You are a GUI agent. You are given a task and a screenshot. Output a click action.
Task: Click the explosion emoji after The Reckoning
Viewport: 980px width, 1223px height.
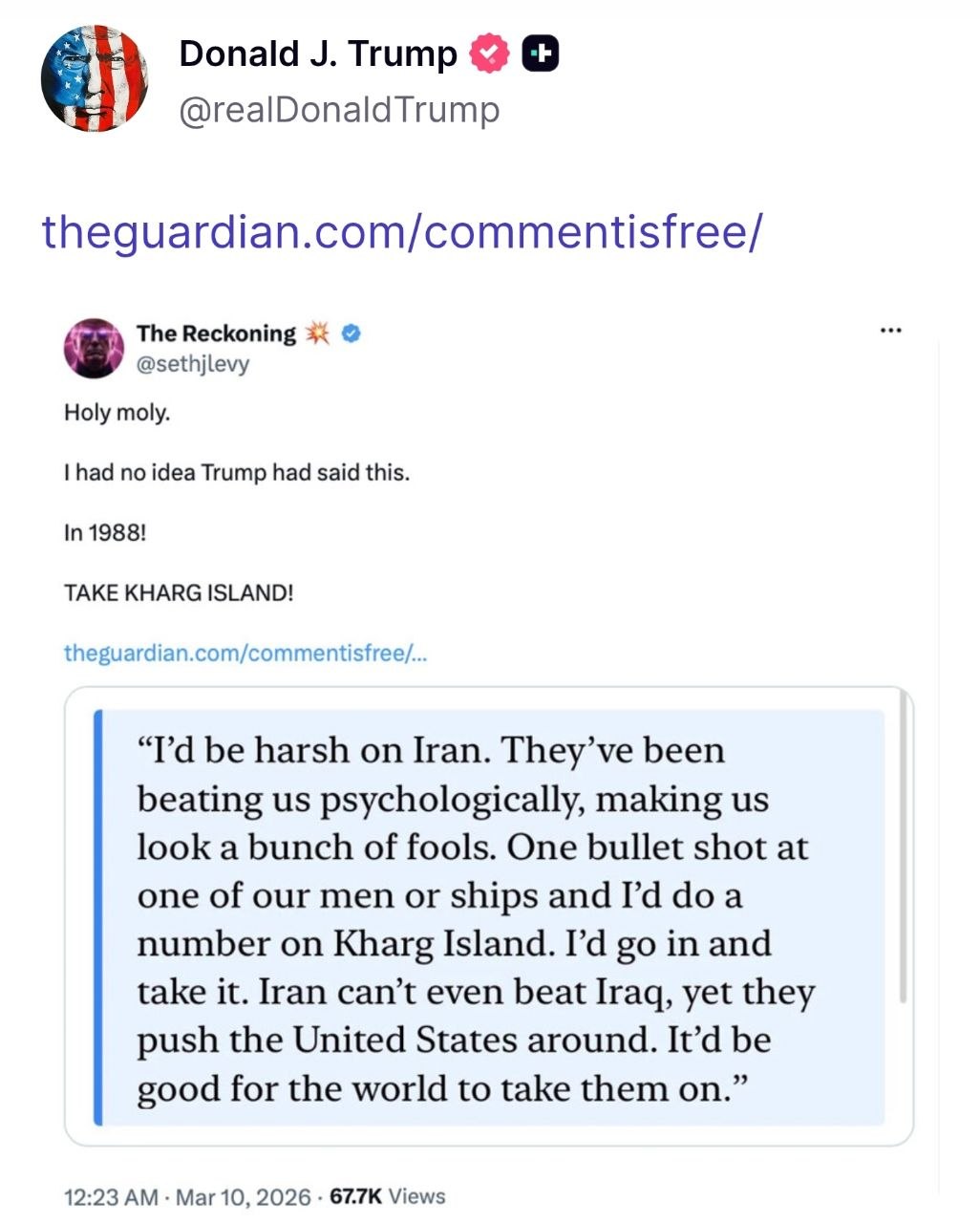(317, 333)
